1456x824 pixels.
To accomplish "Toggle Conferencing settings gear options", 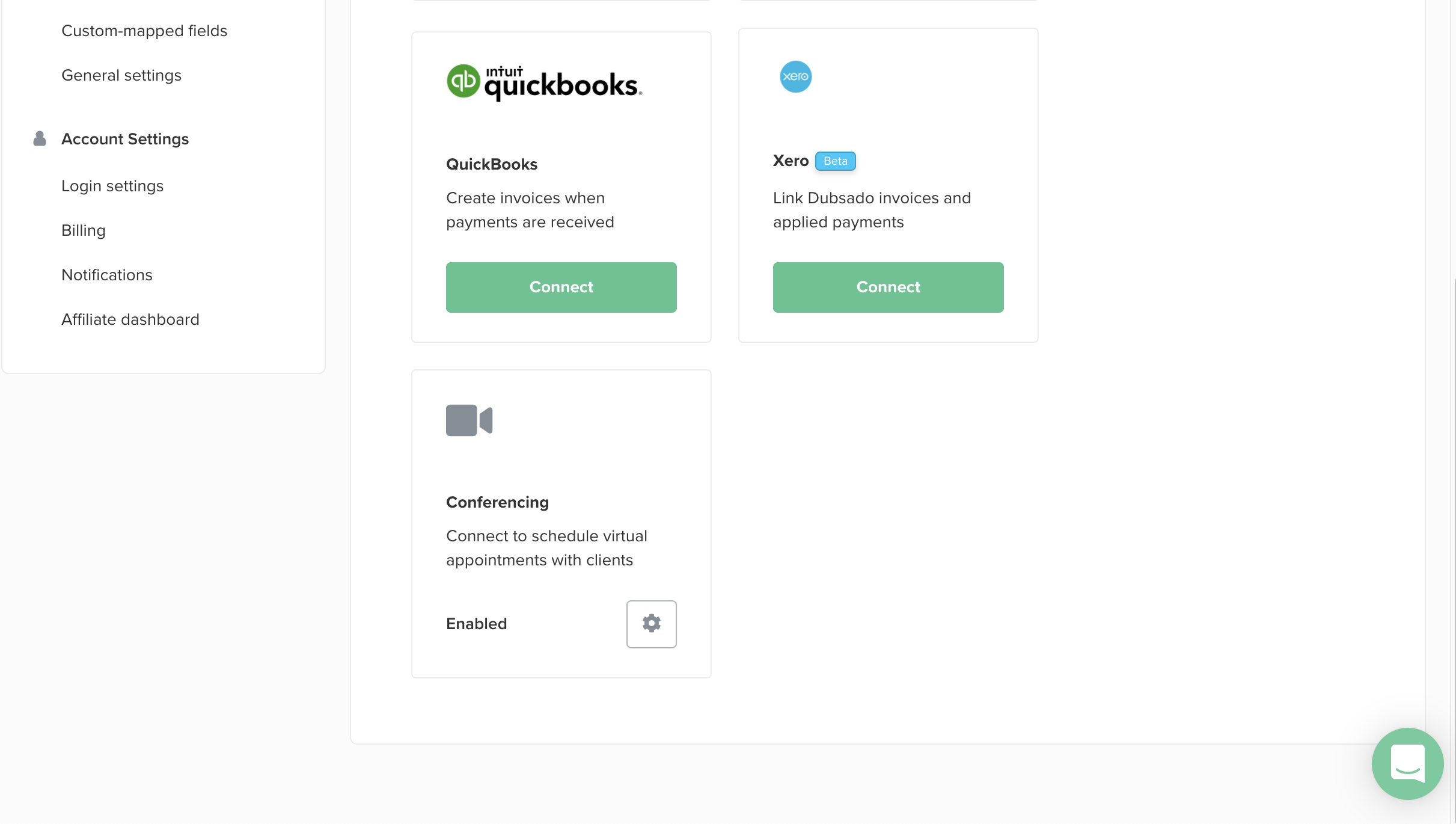I will tap(651, 624).
